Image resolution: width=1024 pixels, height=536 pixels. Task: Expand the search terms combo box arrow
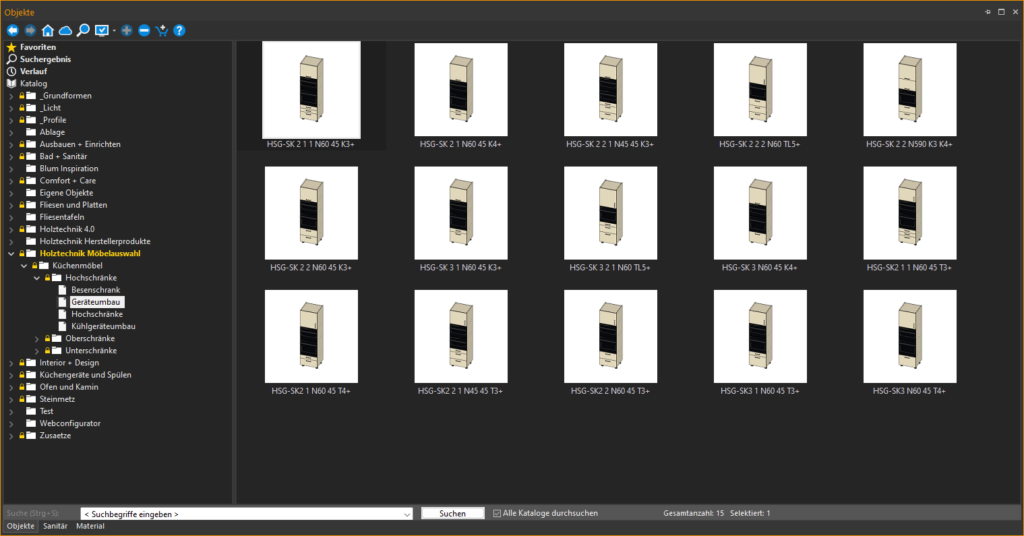coord(406,514)
